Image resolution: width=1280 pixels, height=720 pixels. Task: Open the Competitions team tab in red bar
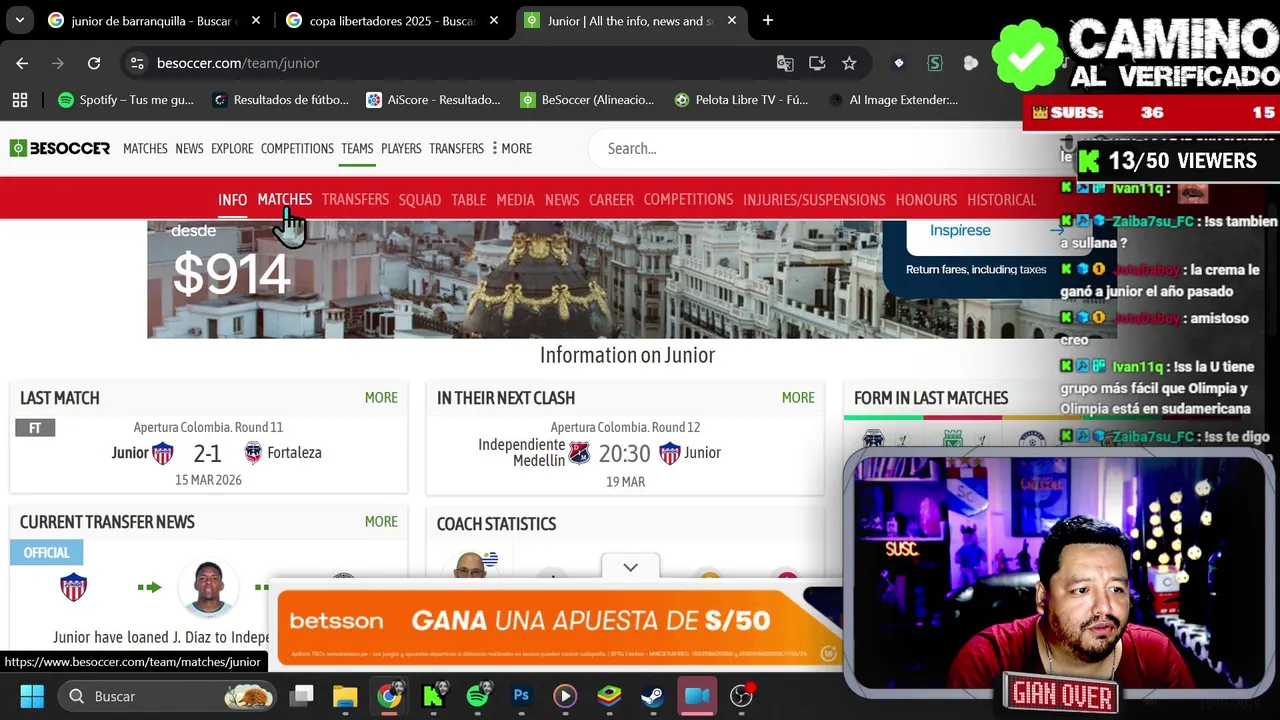[x=688, y=200]
